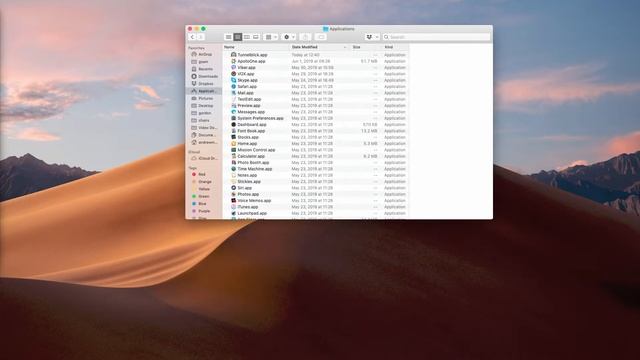Click the ApolloOne size value cell
Viewport: 640px width, 360px height.
coord(369,61)
